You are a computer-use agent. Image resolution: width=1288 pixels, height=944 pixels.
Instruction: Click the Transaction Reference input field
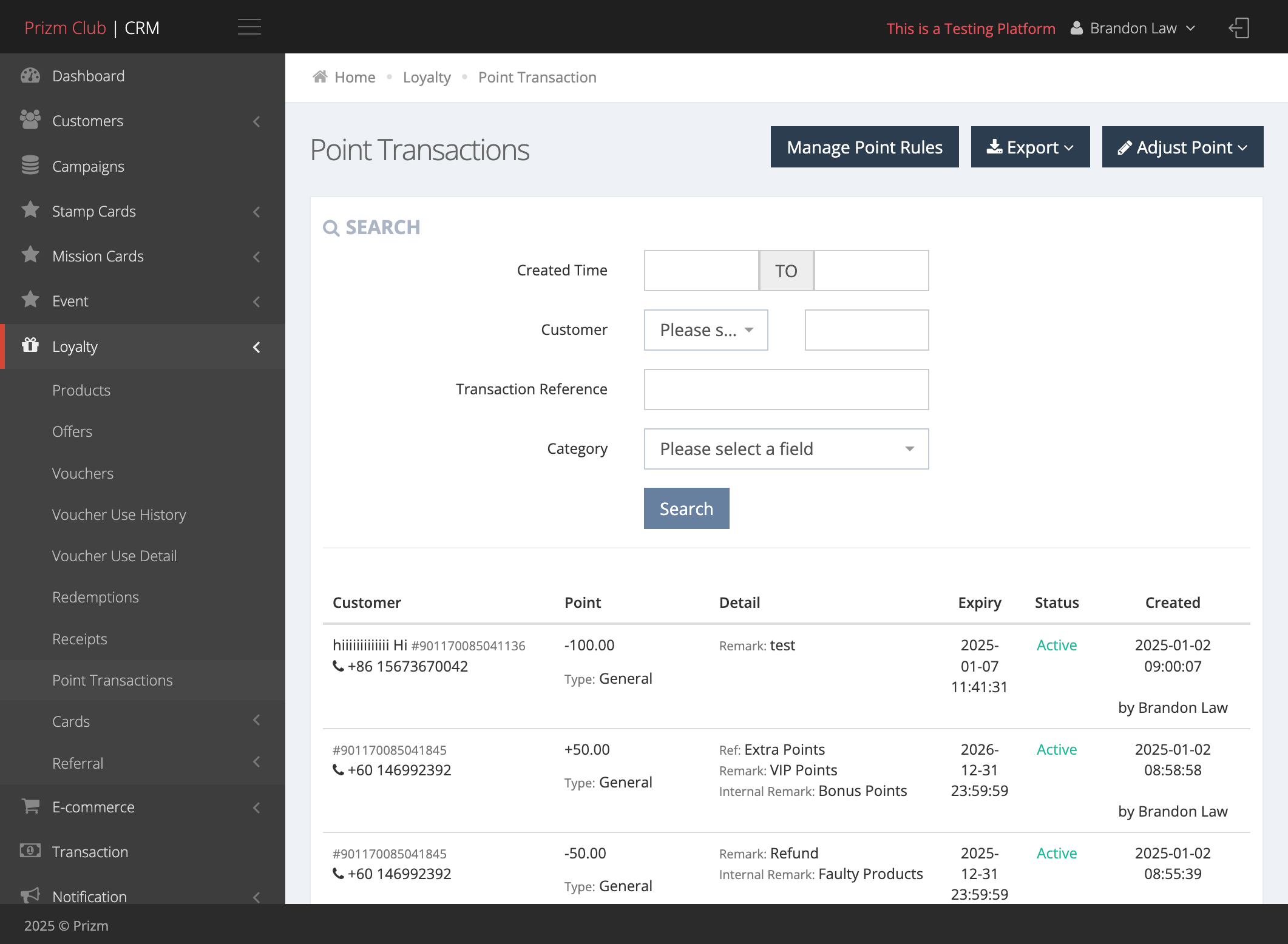click(x=786, y=389)
